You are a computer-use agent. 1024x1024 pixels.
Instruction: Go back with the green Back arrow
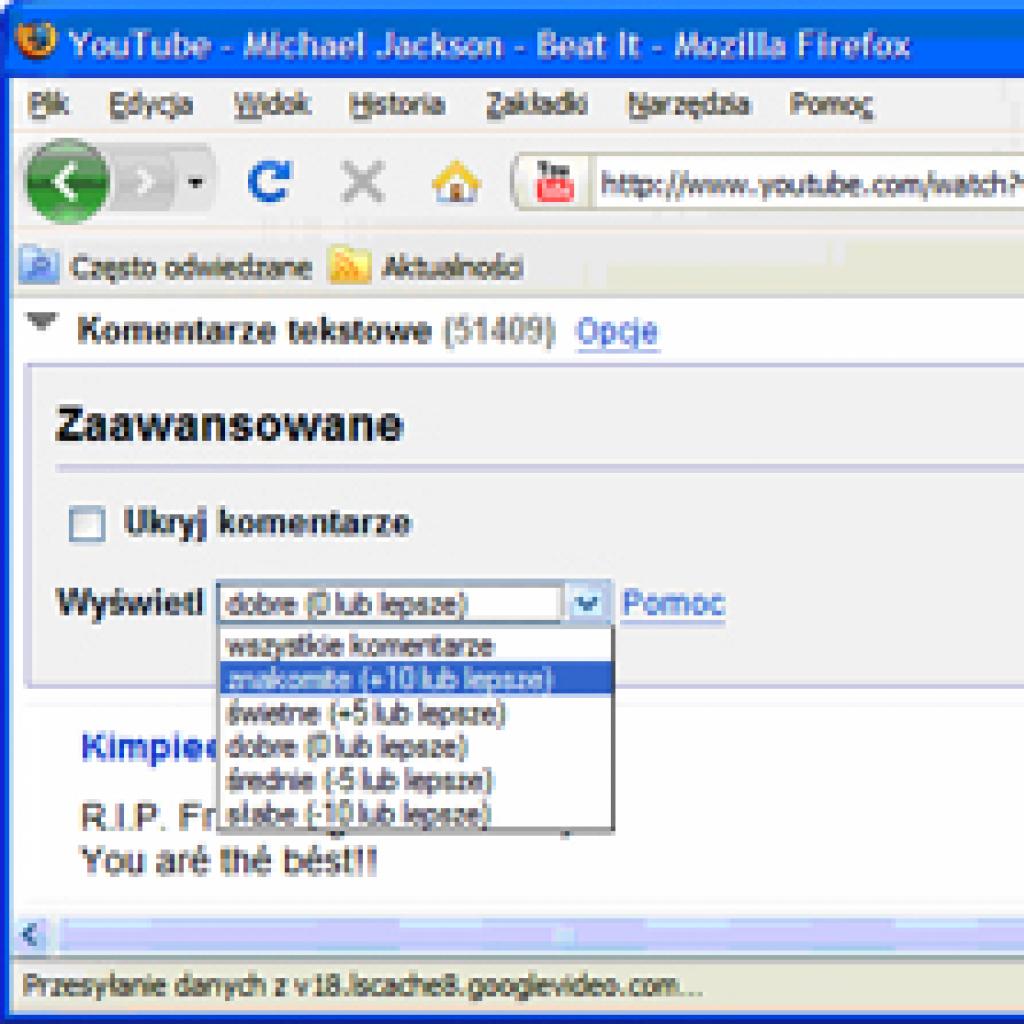pyautogui.click(x=67, y=181)
